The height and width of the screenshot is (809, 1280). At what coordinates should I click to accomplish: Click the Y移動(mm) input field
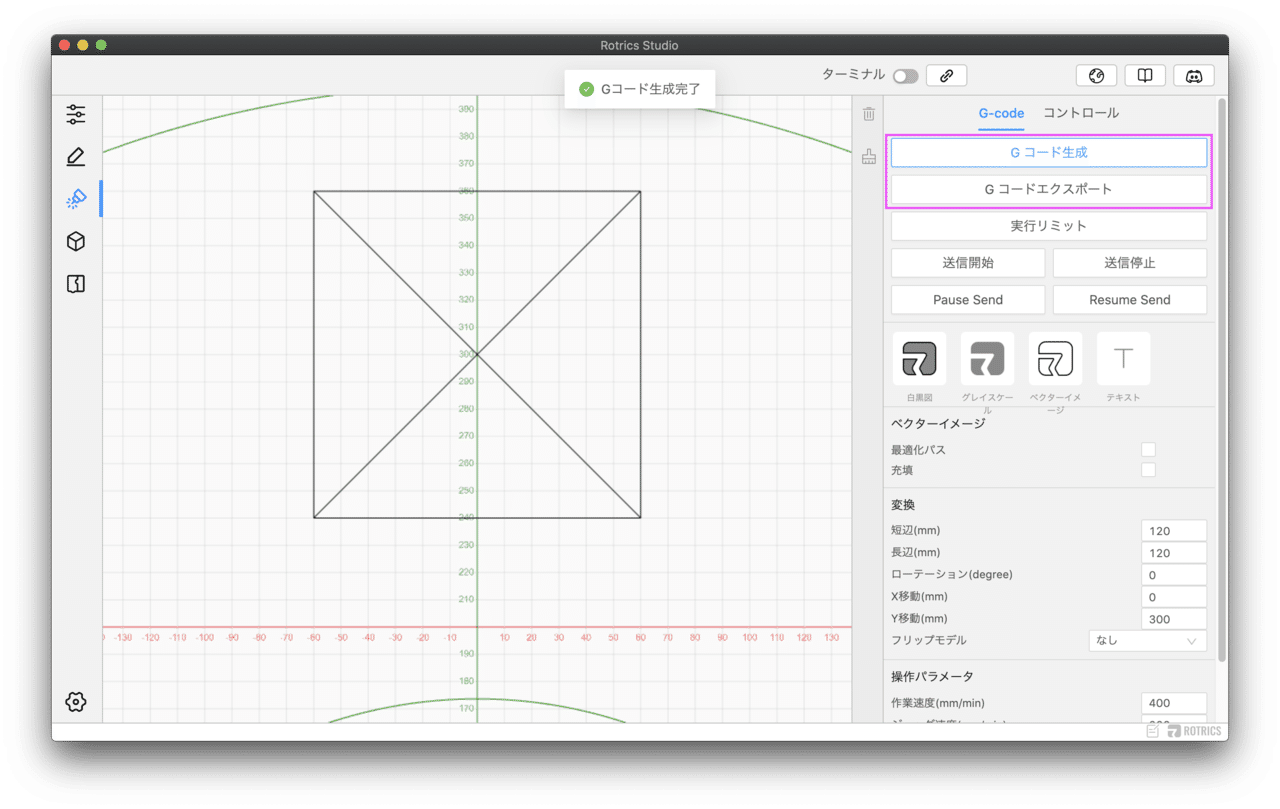point(1174,619)
